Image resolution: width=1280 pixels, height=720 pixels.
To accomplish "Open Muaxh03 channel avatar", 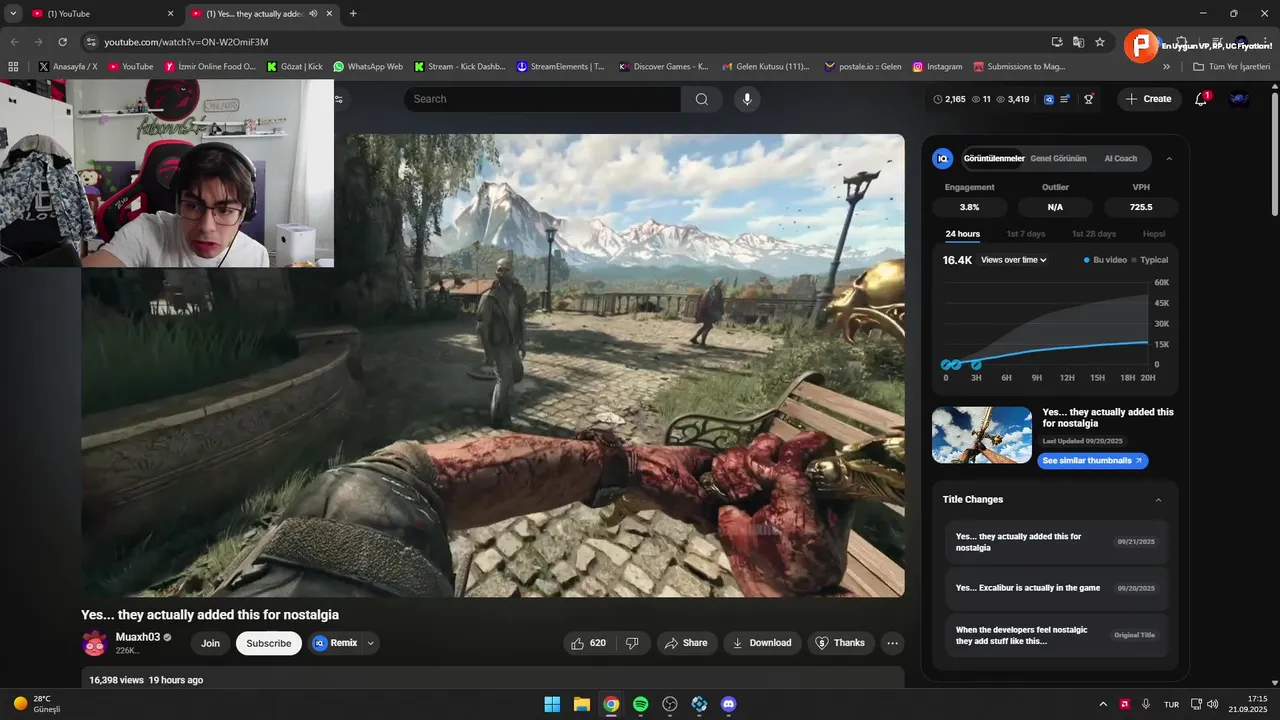I will coord(95,643).
